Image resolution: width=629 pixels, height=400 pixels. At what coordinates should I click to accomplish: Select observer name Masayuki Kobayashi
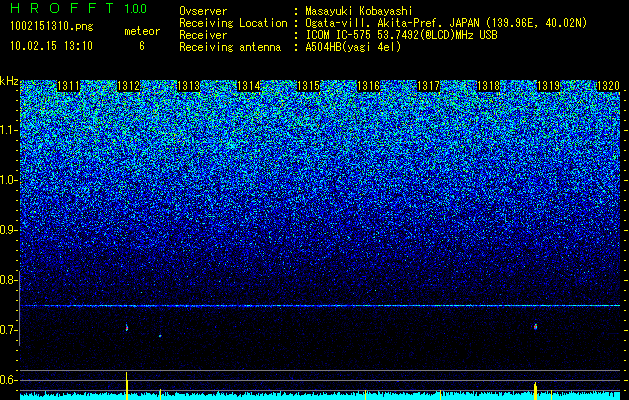[x=359, y=11]
